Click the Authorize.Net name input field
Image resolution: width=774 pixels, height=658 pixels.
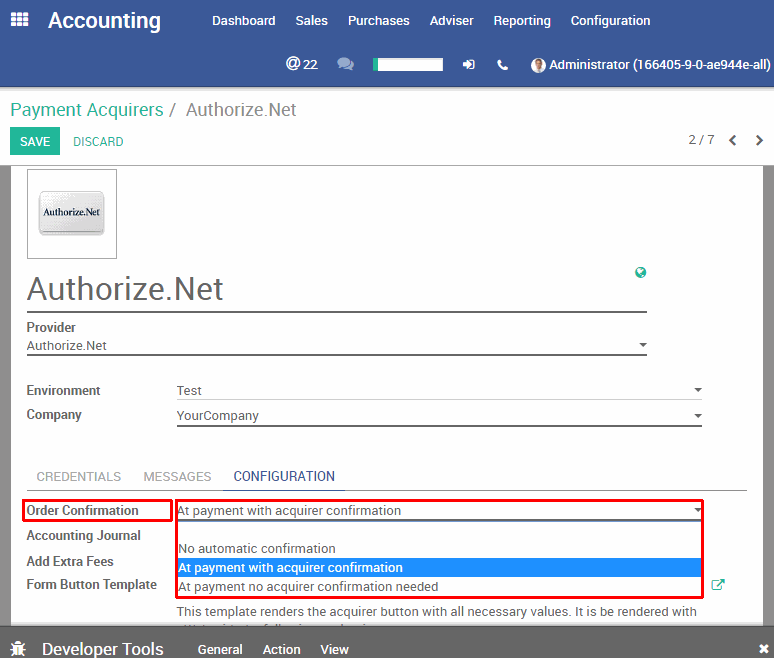337,289
